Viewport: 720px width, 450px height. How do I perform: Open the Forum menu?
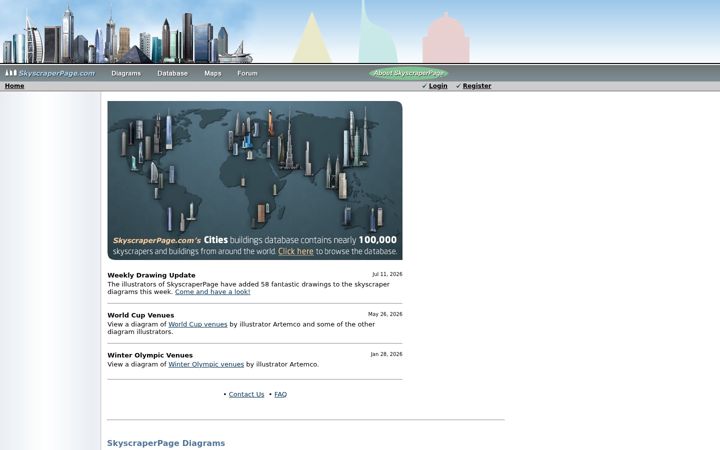(247, 73)
